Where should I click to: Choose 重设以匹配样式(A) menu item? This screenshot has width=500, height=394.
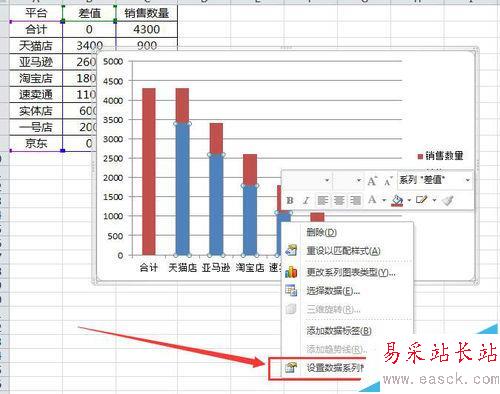coord(347,250)
